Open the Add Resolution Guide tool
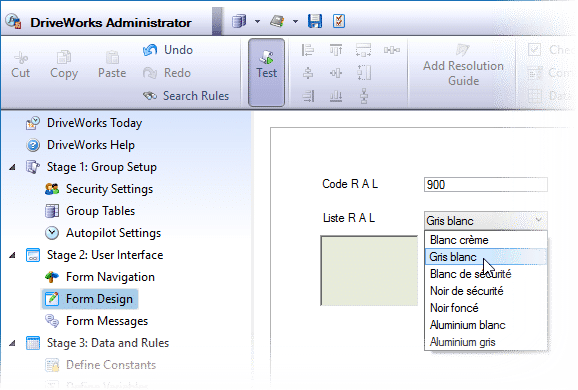 [463, 66]
